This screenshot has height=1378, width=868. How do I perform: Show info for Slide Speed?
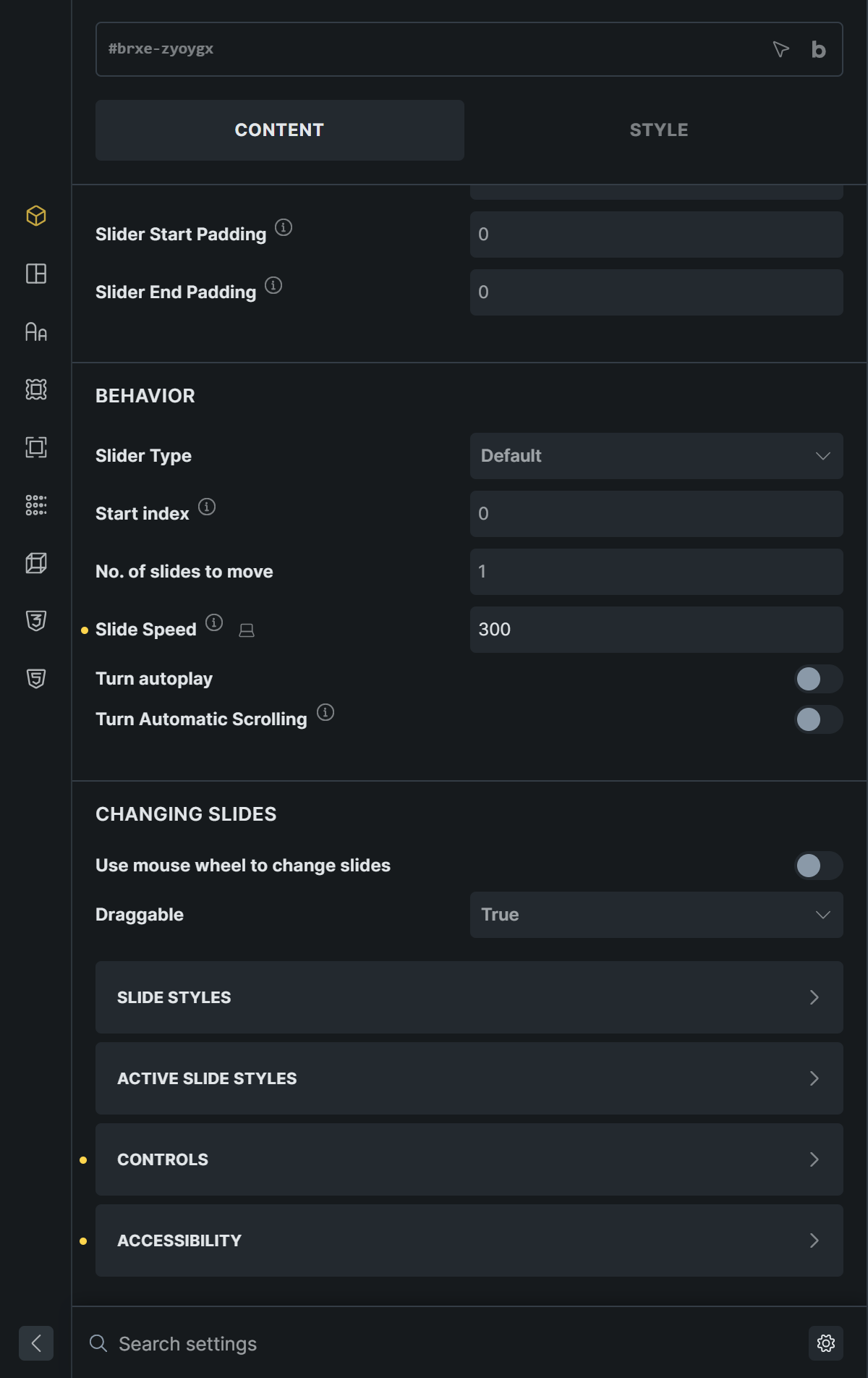coord(214,622)
